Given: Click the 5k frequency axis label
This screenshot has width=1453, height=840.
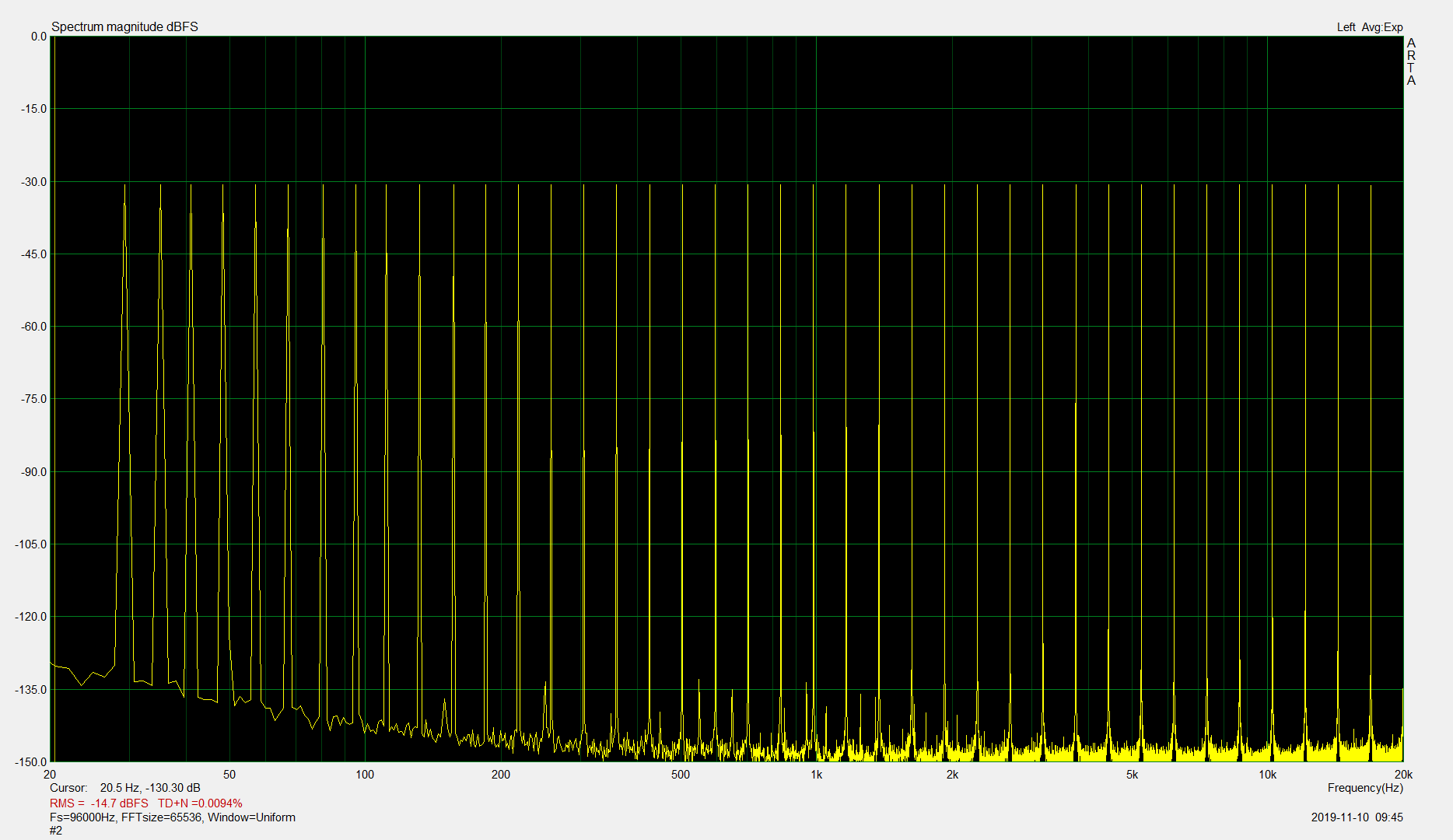Looking at the screenshot, I should pyautogui.click(x=1132, y=775).
